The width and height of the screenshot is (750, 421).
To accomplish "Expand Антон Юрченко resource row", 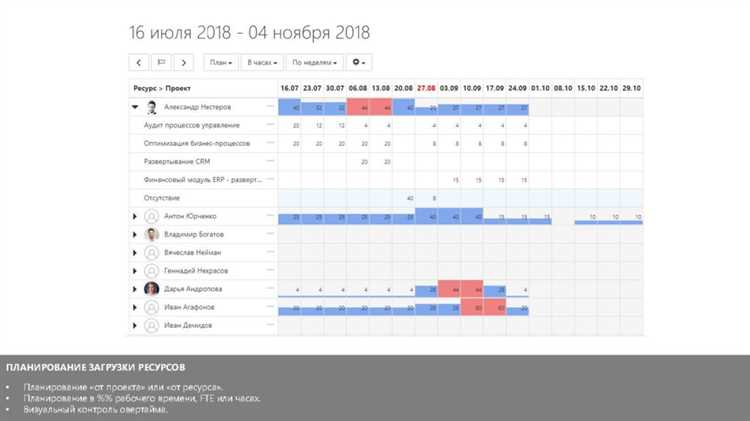I will click(x=135, y=216).
